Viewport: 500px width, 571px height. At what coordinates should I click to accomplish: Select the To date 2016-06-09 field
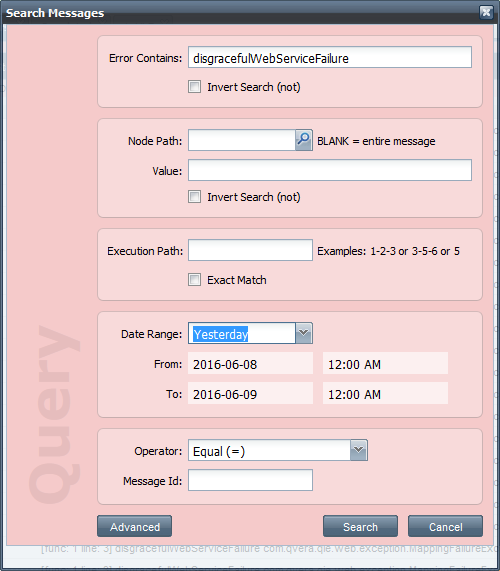point(251,393)
